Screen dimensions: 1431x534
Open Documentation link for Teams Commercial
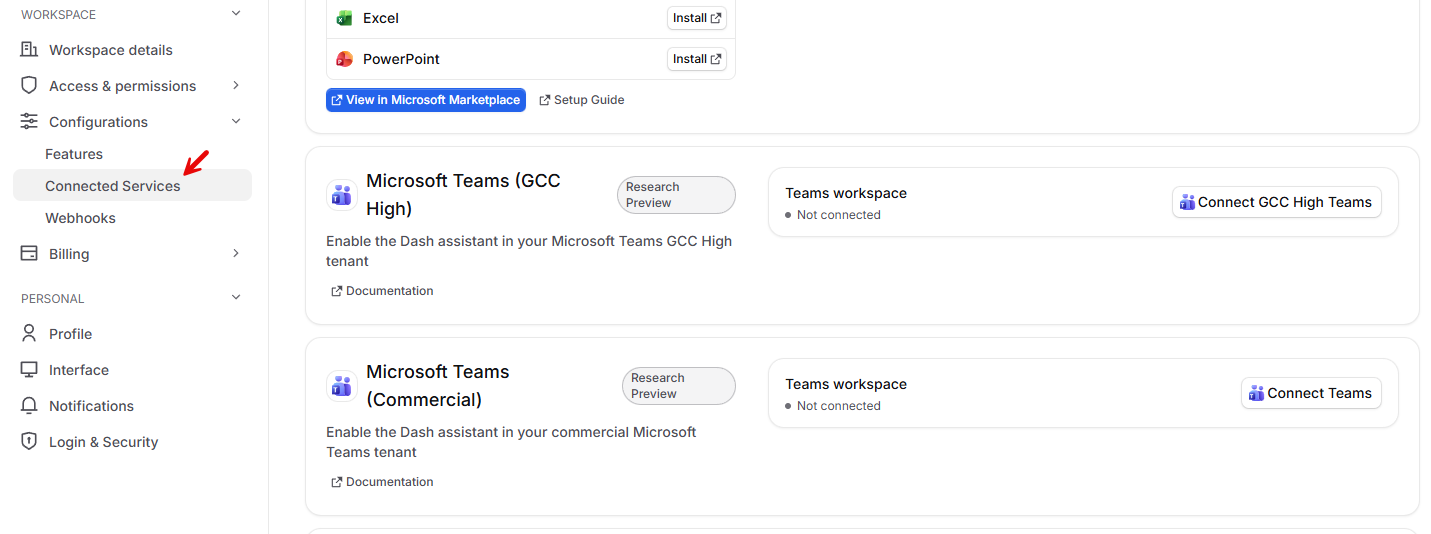click(382, 482)
